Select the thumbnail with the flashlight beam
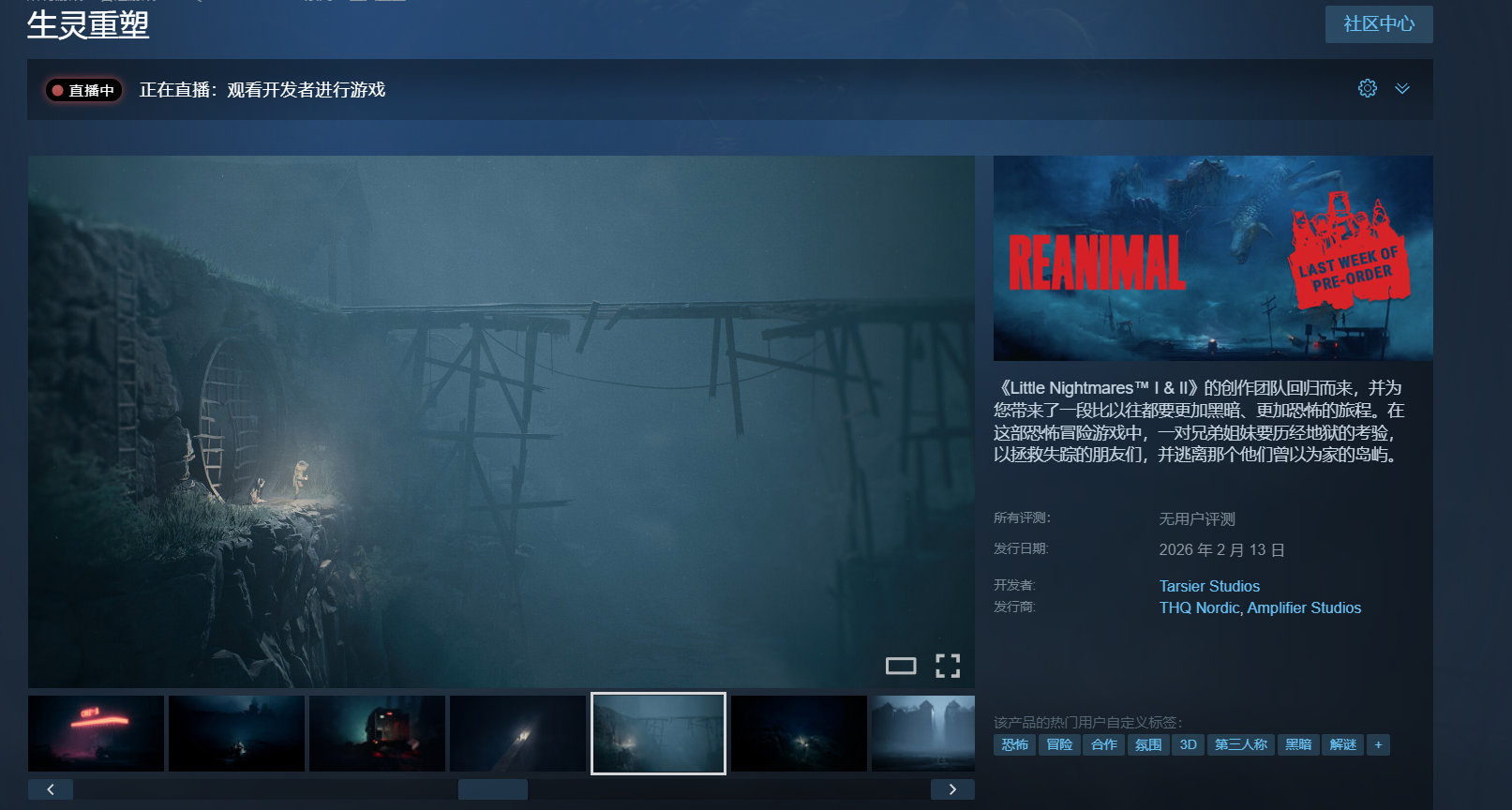This screenshot has width=1512, height=810. 517,733
